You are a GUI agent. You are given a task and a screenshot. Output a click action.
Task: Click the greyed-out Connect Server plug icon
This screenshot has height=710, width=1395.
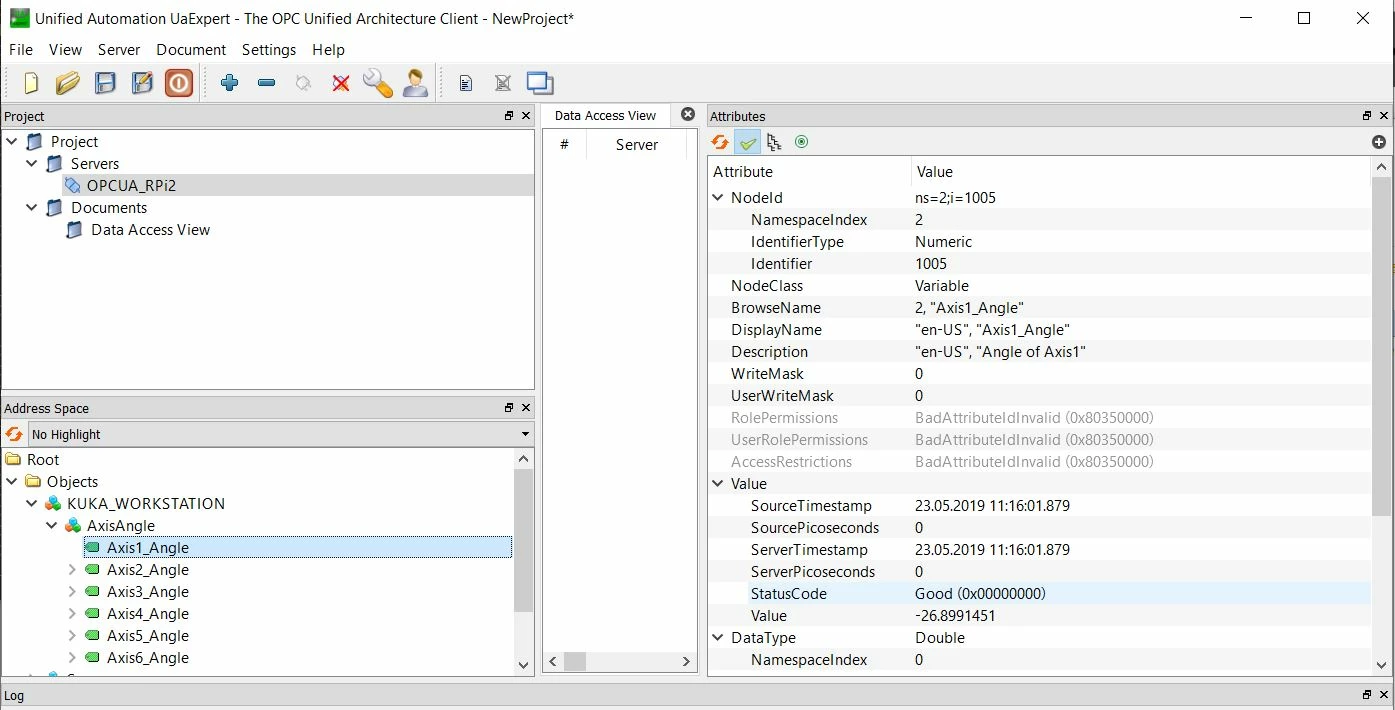click(x=304, y=83)
